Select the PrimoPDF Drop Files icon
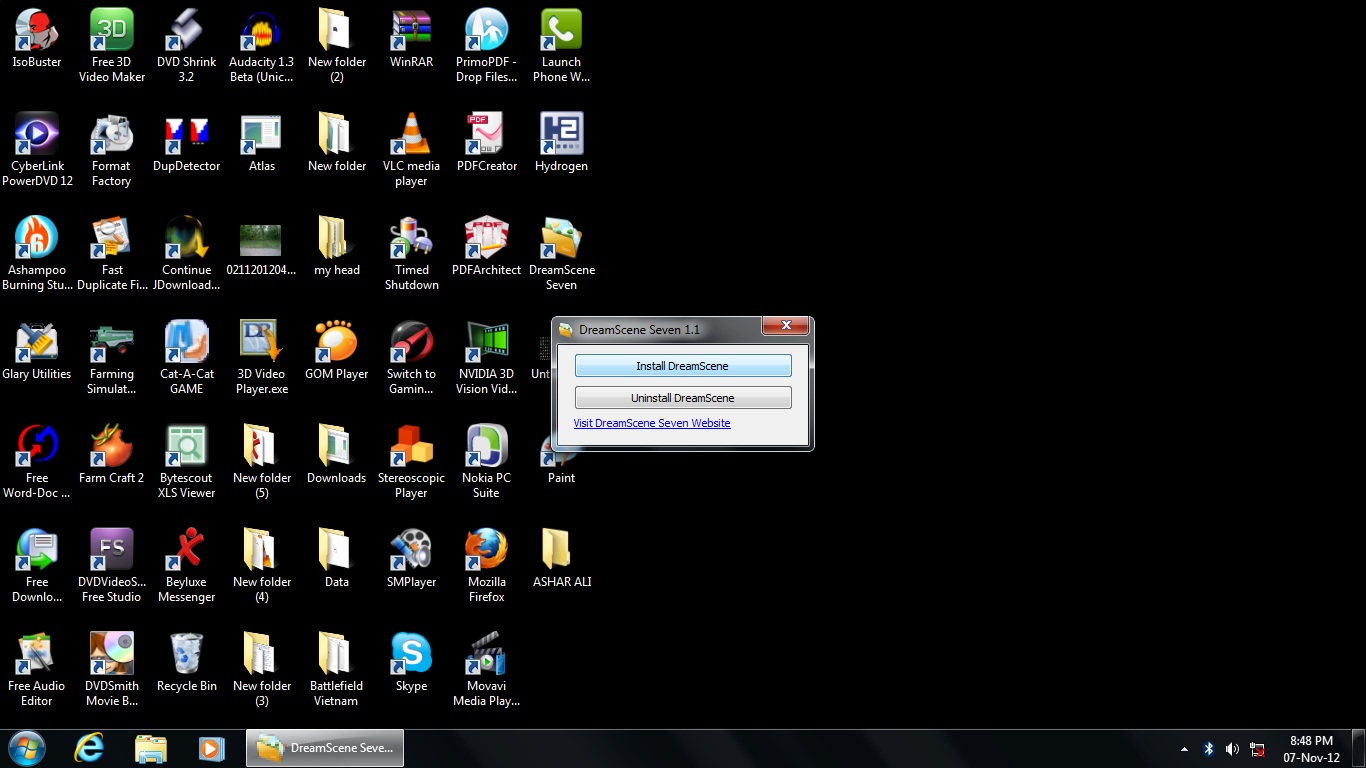The image size is (1366, 768). click(x=487, y=46)
